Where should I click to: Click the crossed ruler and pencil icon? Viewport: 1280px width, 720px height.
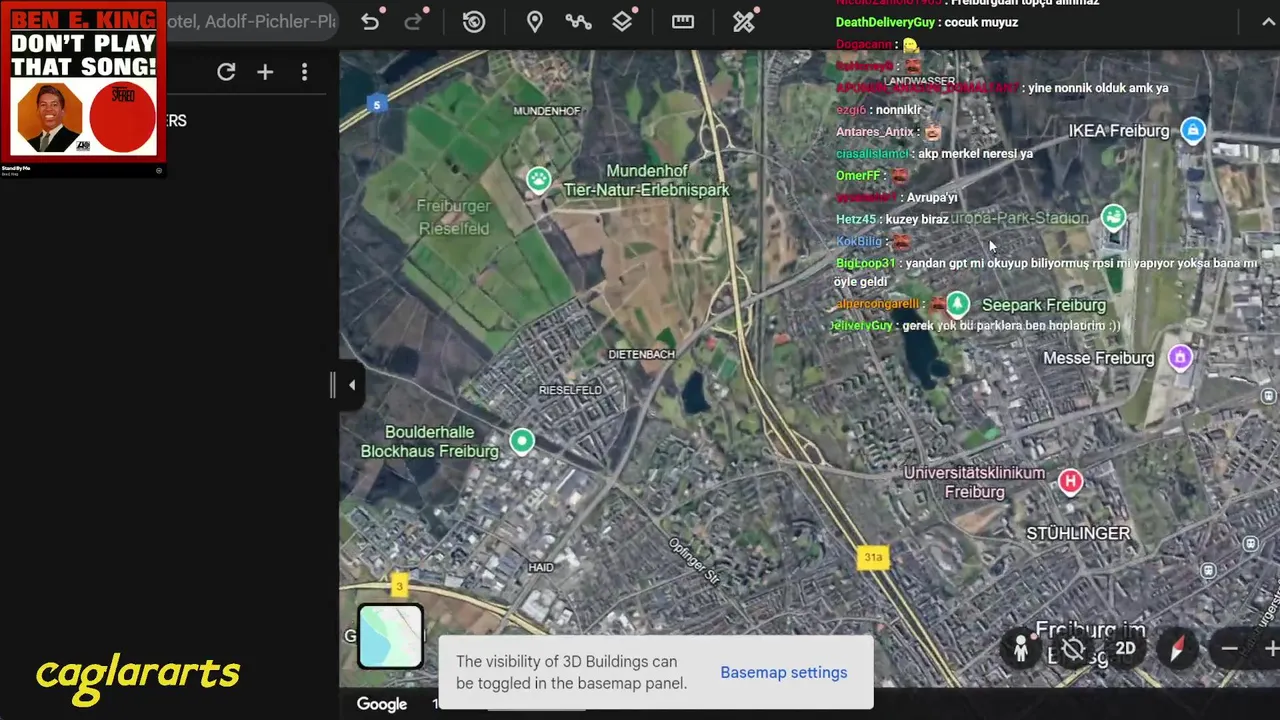click(744, 22)
